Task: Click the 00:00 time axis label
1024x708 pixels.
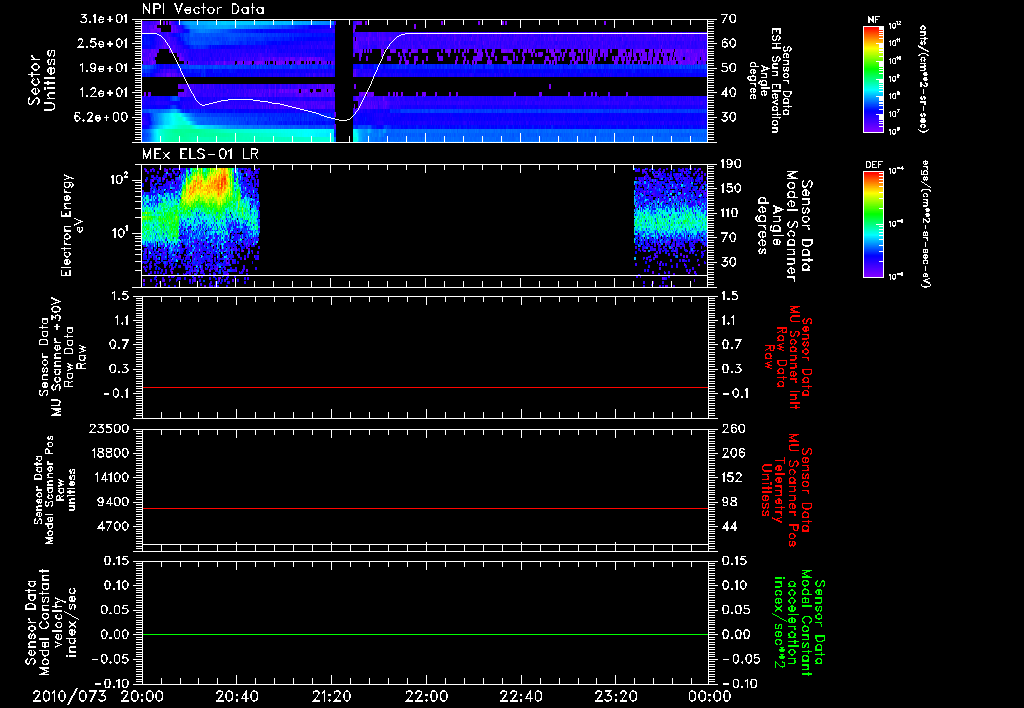Action: [709, 696]
